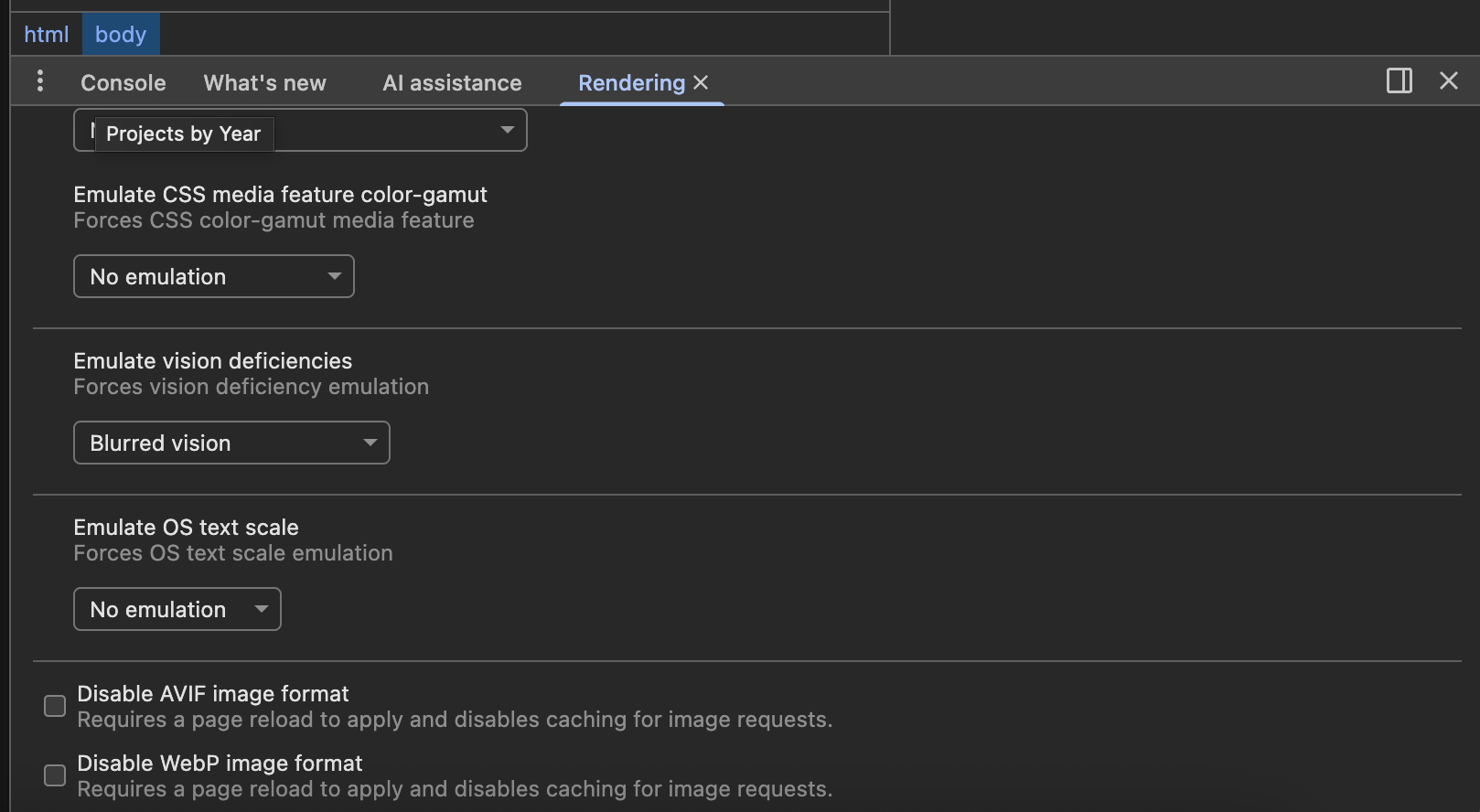This screenshot has height=812, width=1480.
Task: Open the color-gamut emulation dropdown
Action: coord(213,276)
